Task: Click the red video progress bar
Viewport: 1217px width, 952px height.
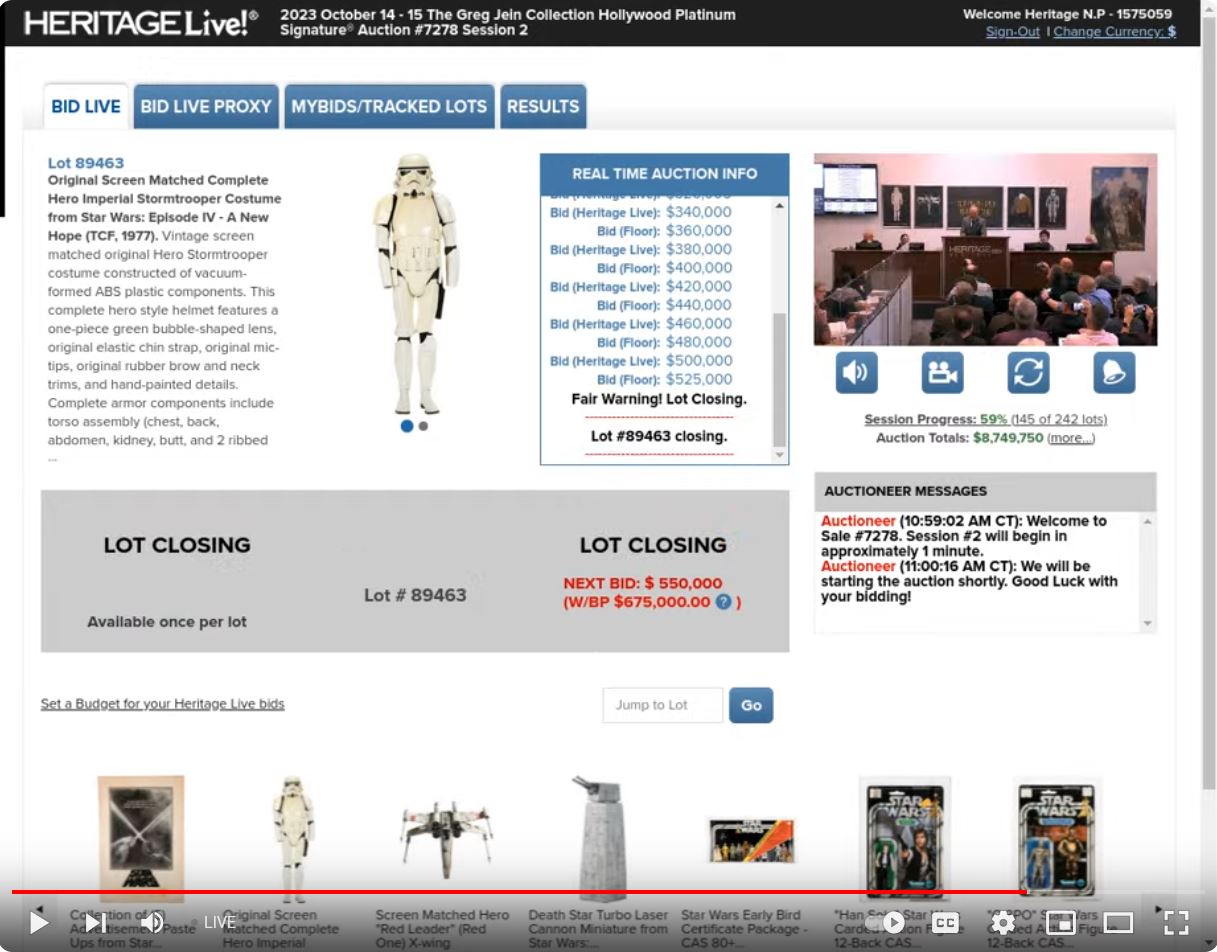Action: 518,891
